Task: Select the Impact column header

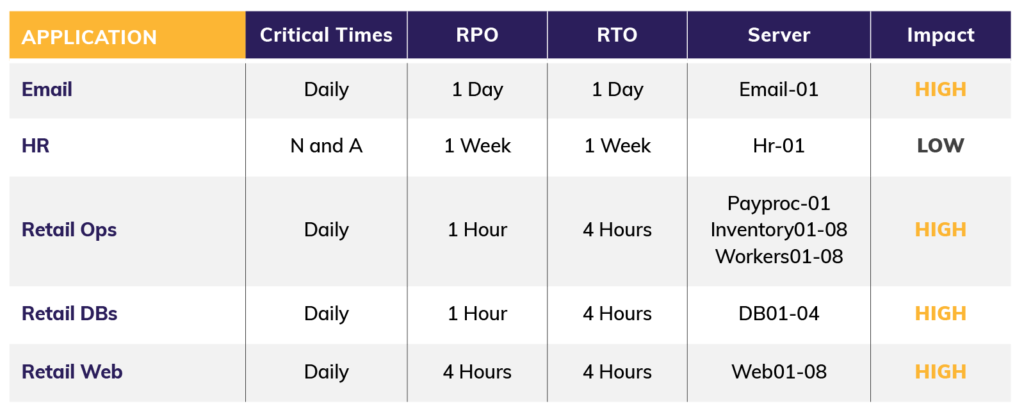Action: coord(940,35)
